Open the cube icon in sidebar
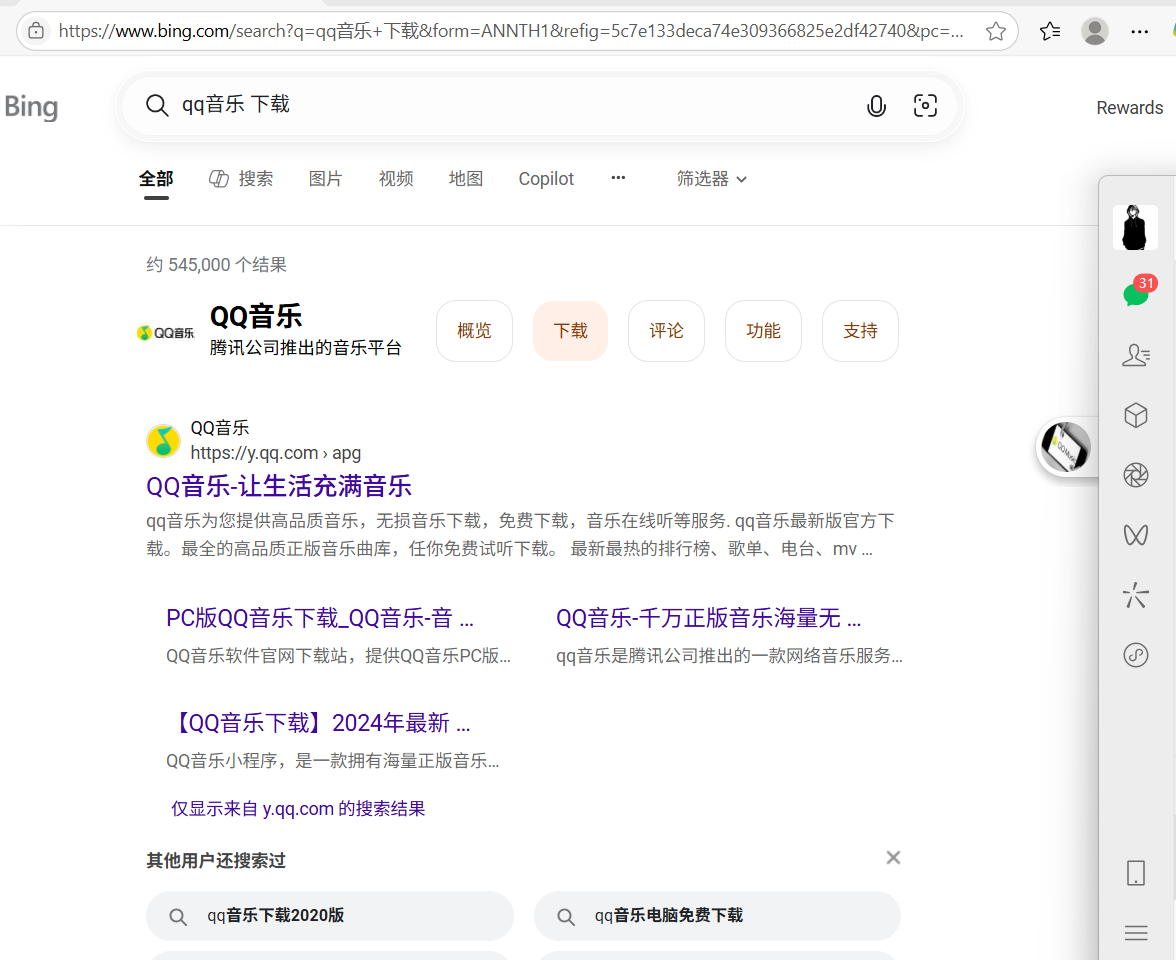This screenshot has width=1176, height=960. point(1136,415)
